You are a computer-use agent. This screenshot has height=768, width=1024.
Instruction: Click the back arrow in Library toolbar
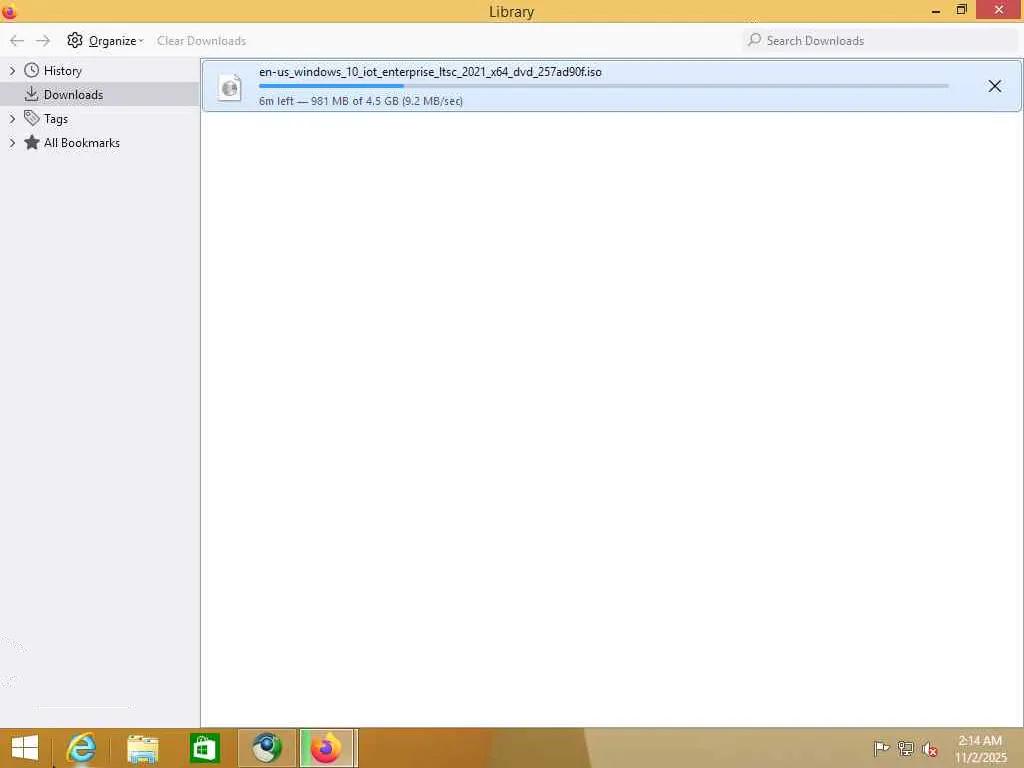tap(17, 40)
